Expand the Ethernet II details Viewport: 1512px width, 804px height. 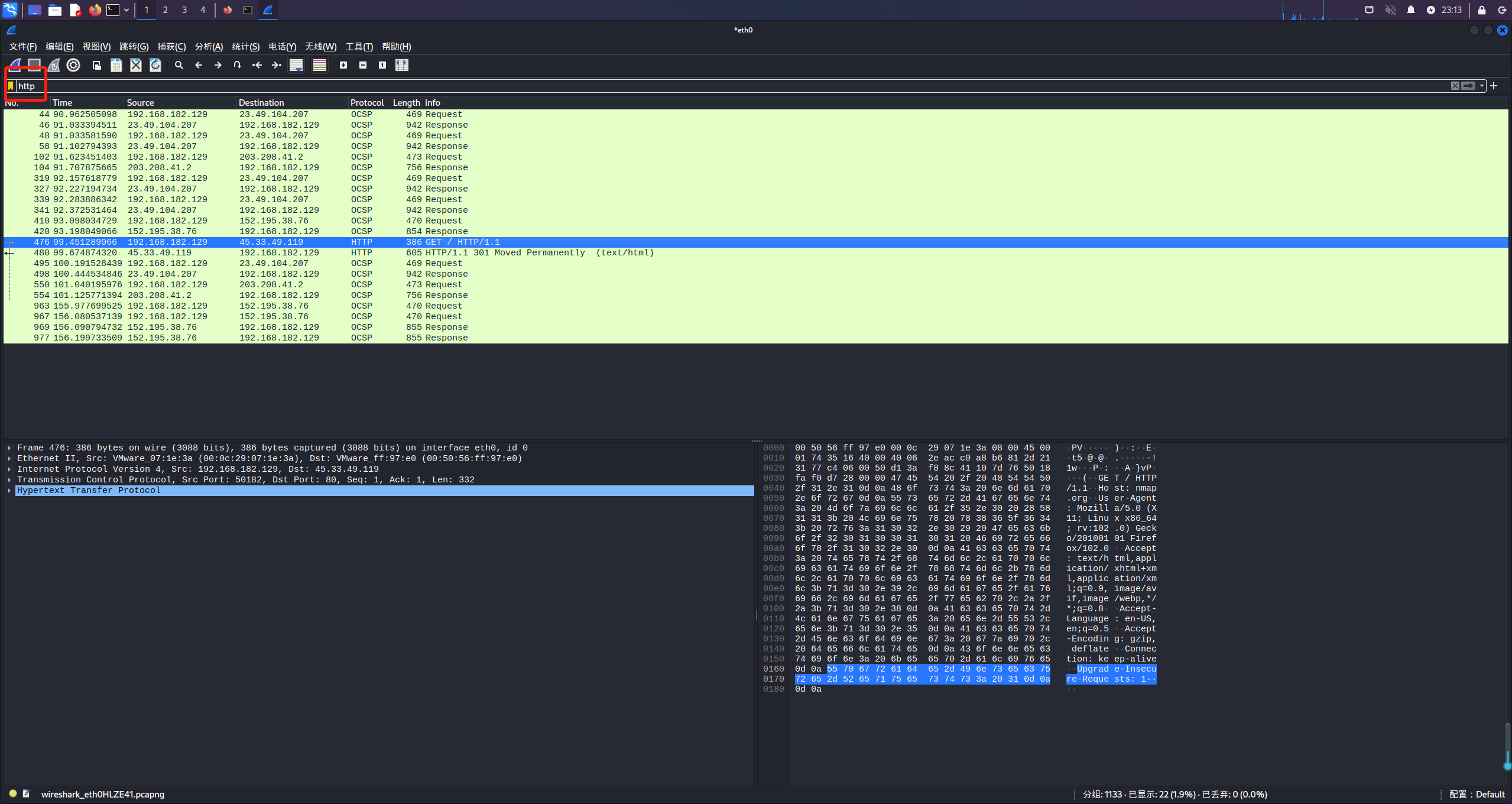[x=9, y=459]
